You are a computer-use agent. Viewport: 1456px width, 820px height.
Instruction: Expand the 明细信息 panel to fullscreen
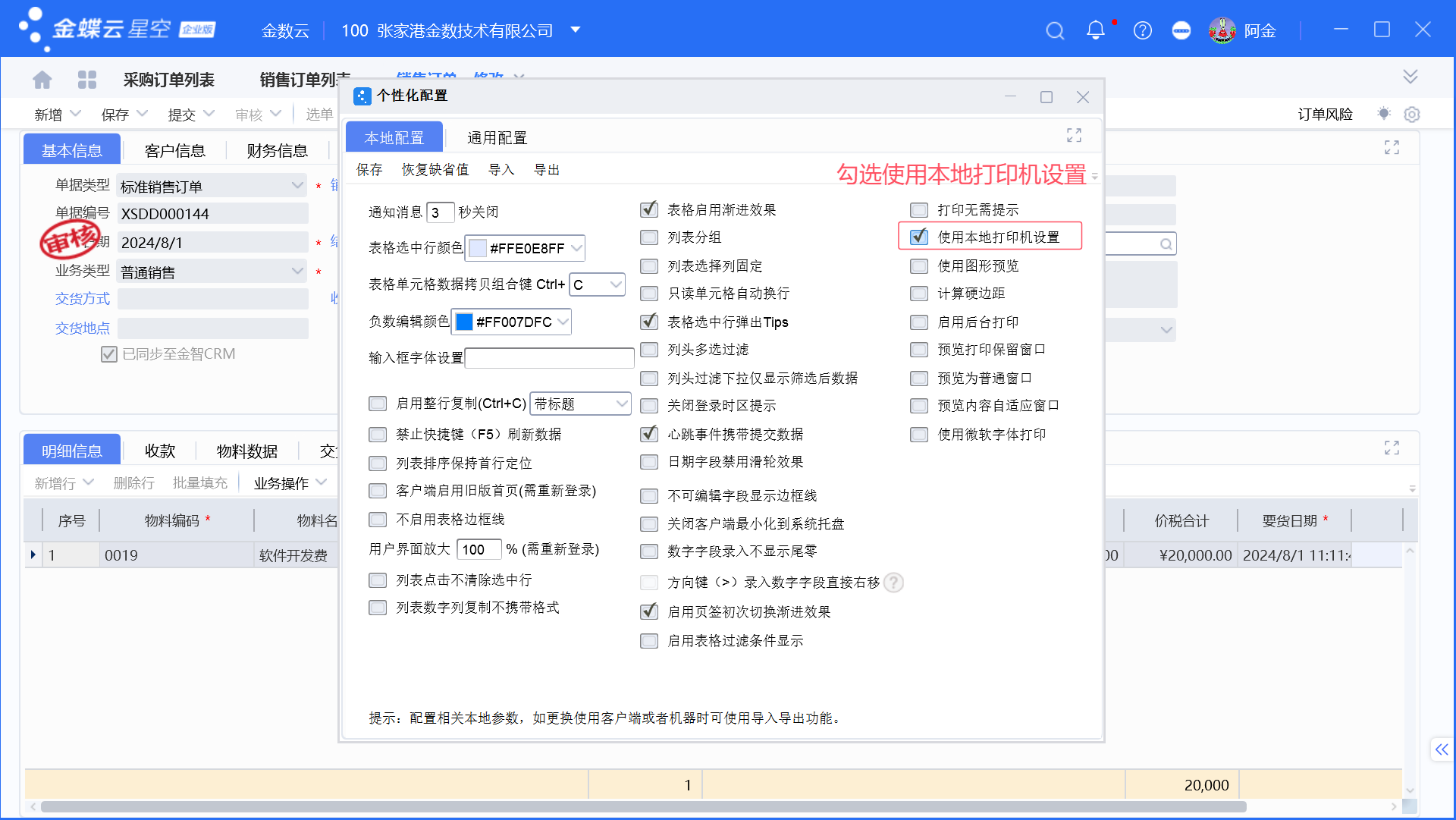coord(1392,448)
